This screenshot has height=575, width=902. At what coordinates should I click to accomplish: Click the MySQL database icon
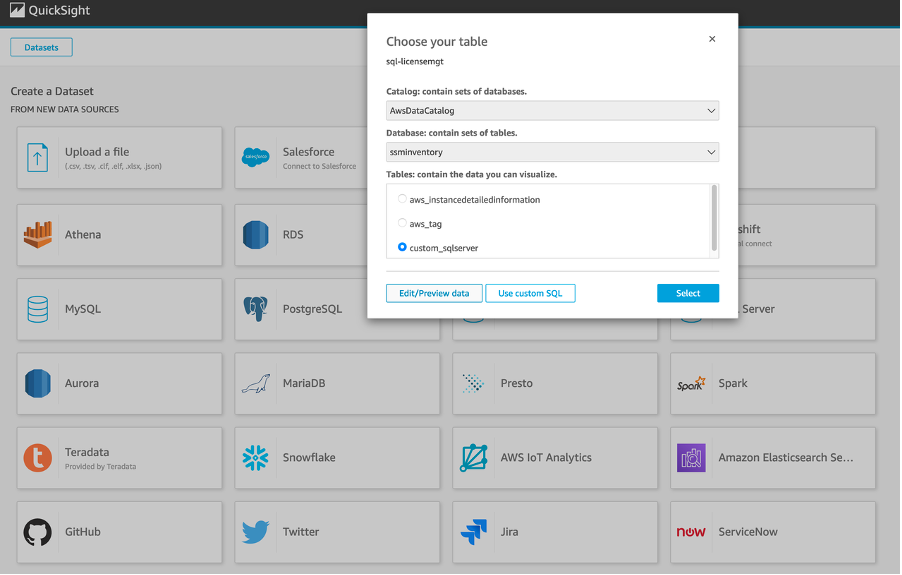37,309
